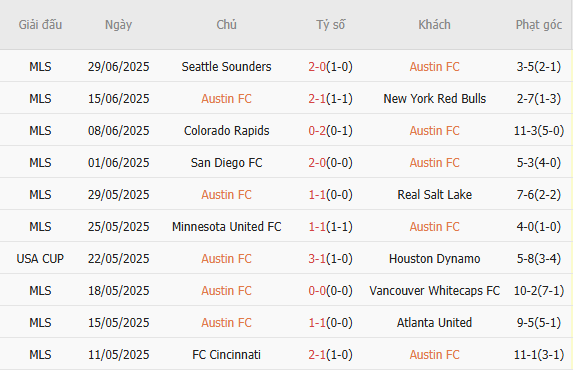The height and width of the screenshot is (375, 573).
Task: Click the 3-1(1-0) score on 22/05/2025
Action: [330, 259]
